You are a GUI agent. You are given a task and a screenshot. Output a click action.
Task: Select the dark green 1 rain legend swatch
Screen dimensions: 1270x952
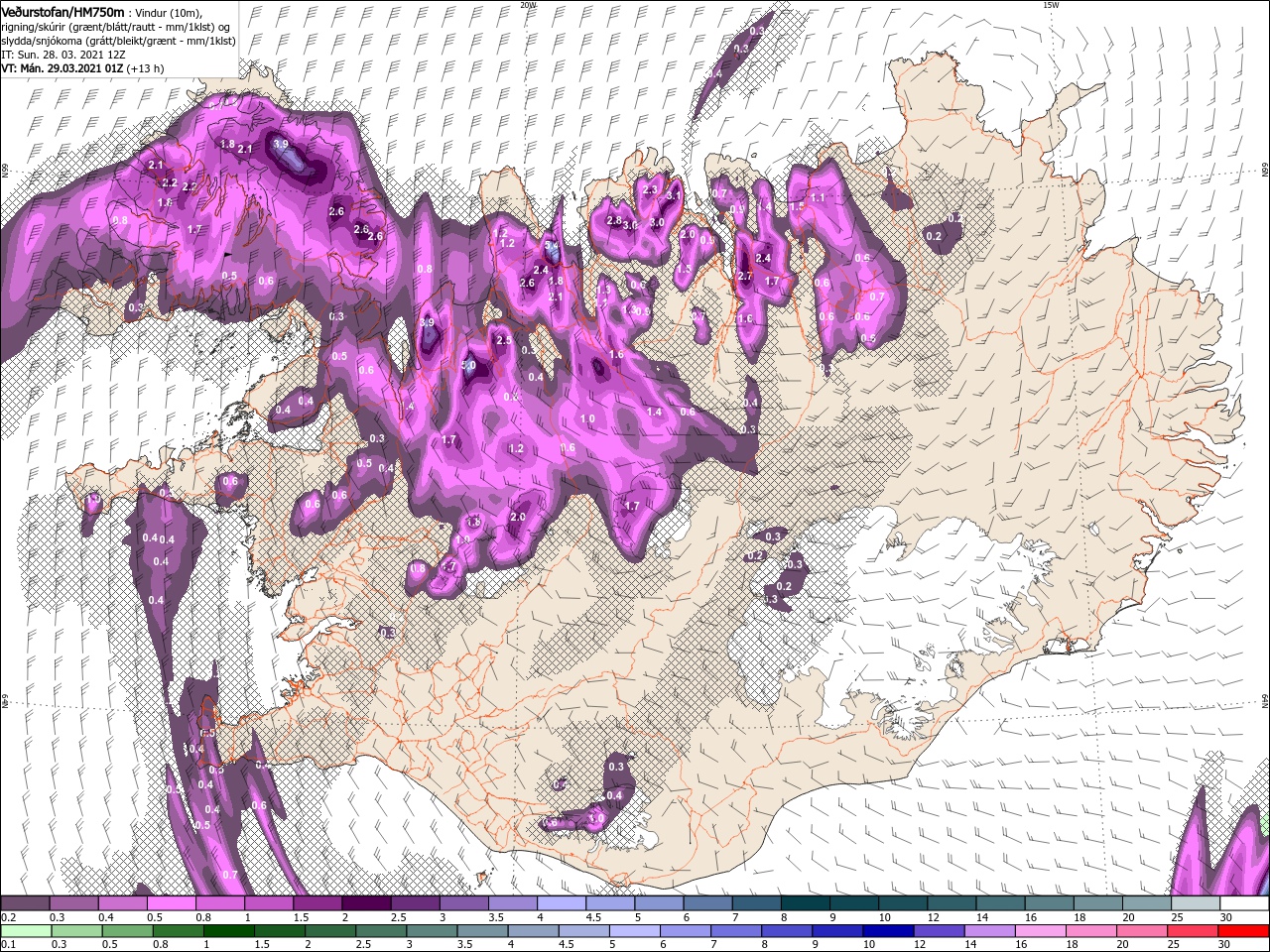click(x=229, y=931)
